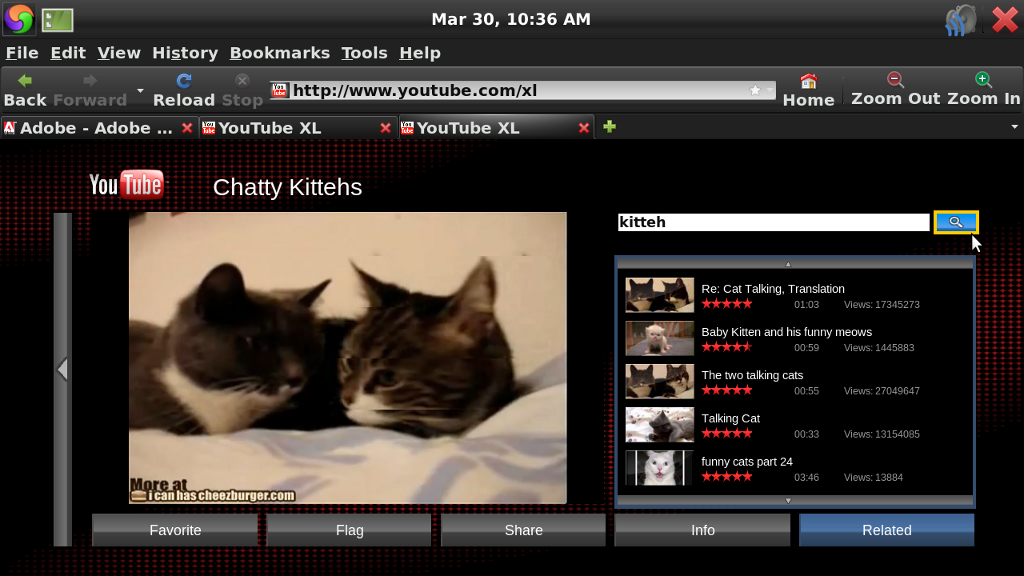Click the Info button
This screenshot has width=1024, height=576.
coord(703,530)
